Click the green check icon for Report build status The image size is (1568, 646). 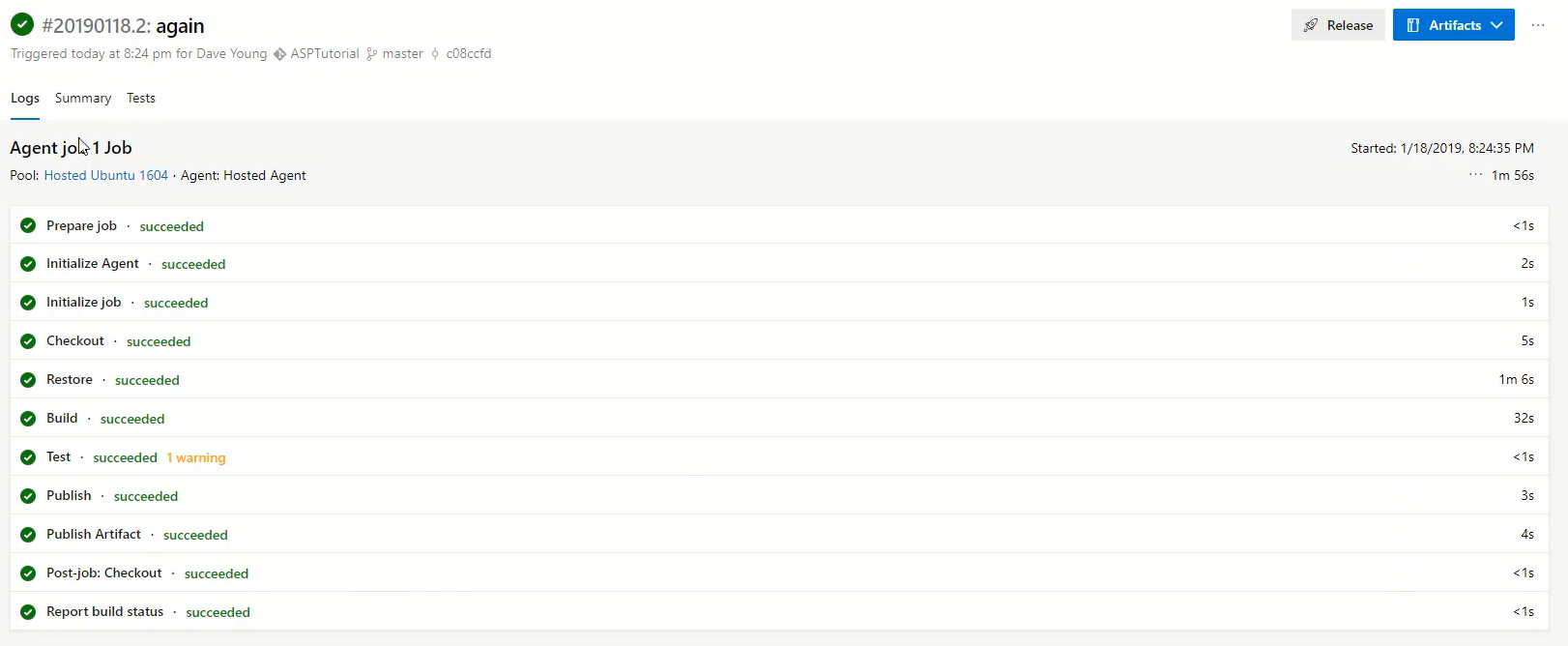[28, 612]
